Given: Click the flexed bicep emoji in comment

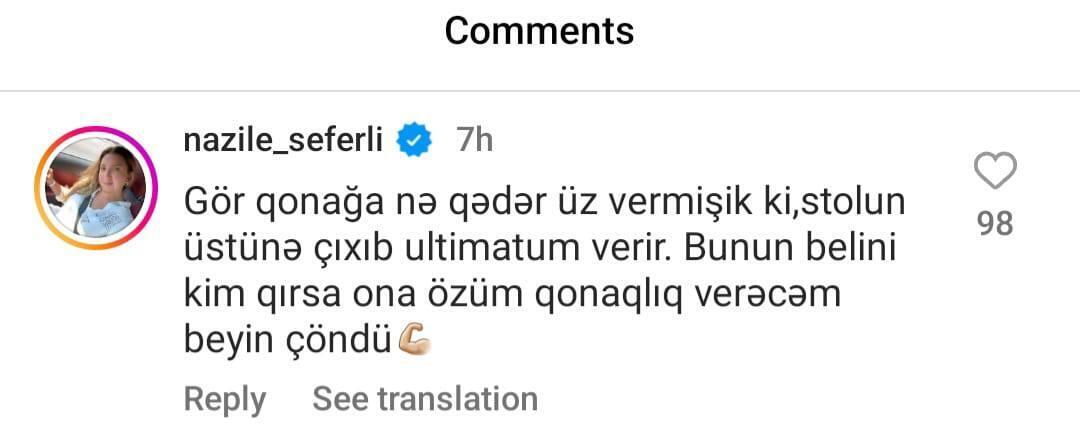Looking at the screenshot, I should (x=414, y=342).
